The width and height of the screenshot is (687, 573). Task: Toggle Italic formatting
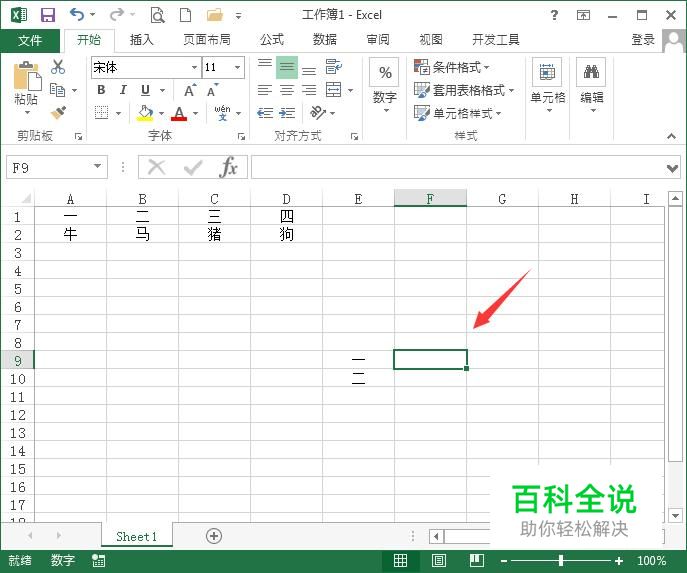click(x=123, y=90)
